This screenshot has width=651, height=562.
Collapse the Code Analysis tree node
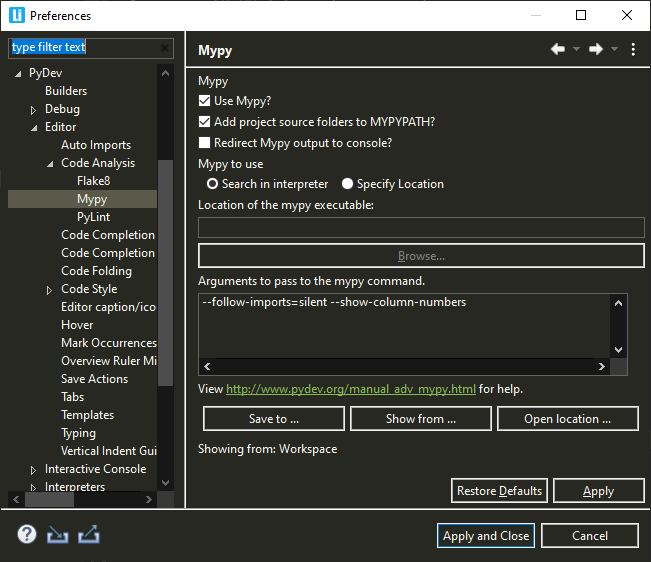(50, 164)
